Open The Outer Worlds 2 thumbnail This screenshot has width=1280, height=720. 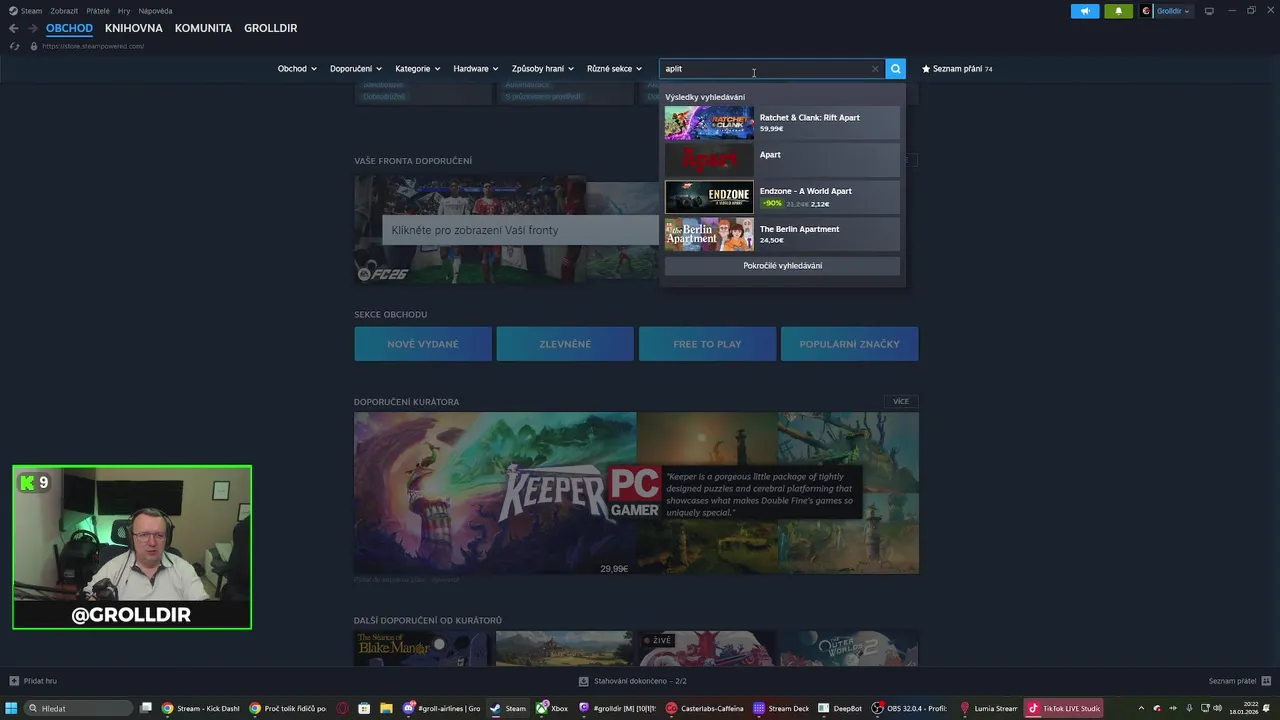click(849, 649)
